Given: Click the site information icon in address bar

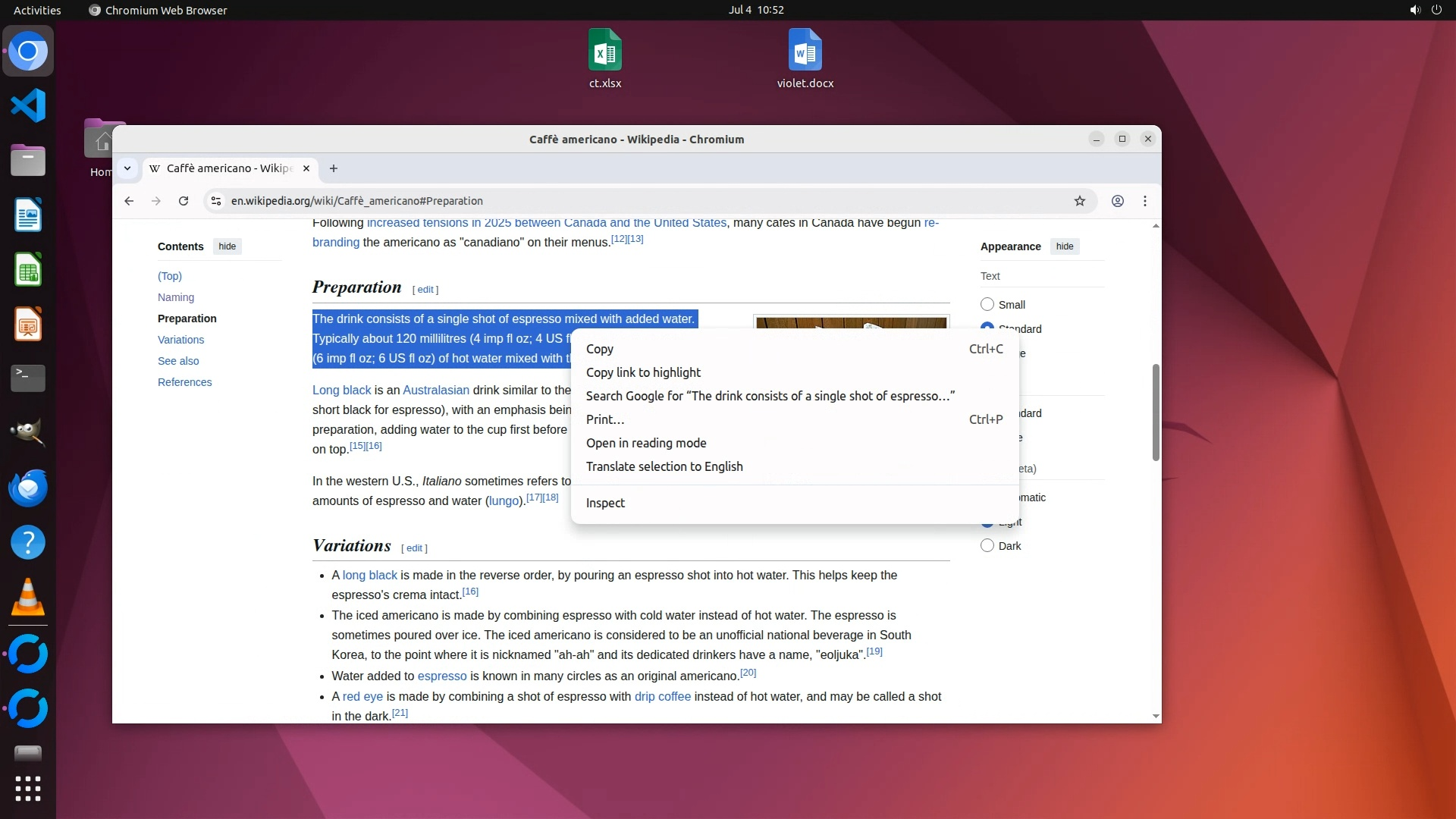Looking at the screenshot, I should click(x=216, y=201).
